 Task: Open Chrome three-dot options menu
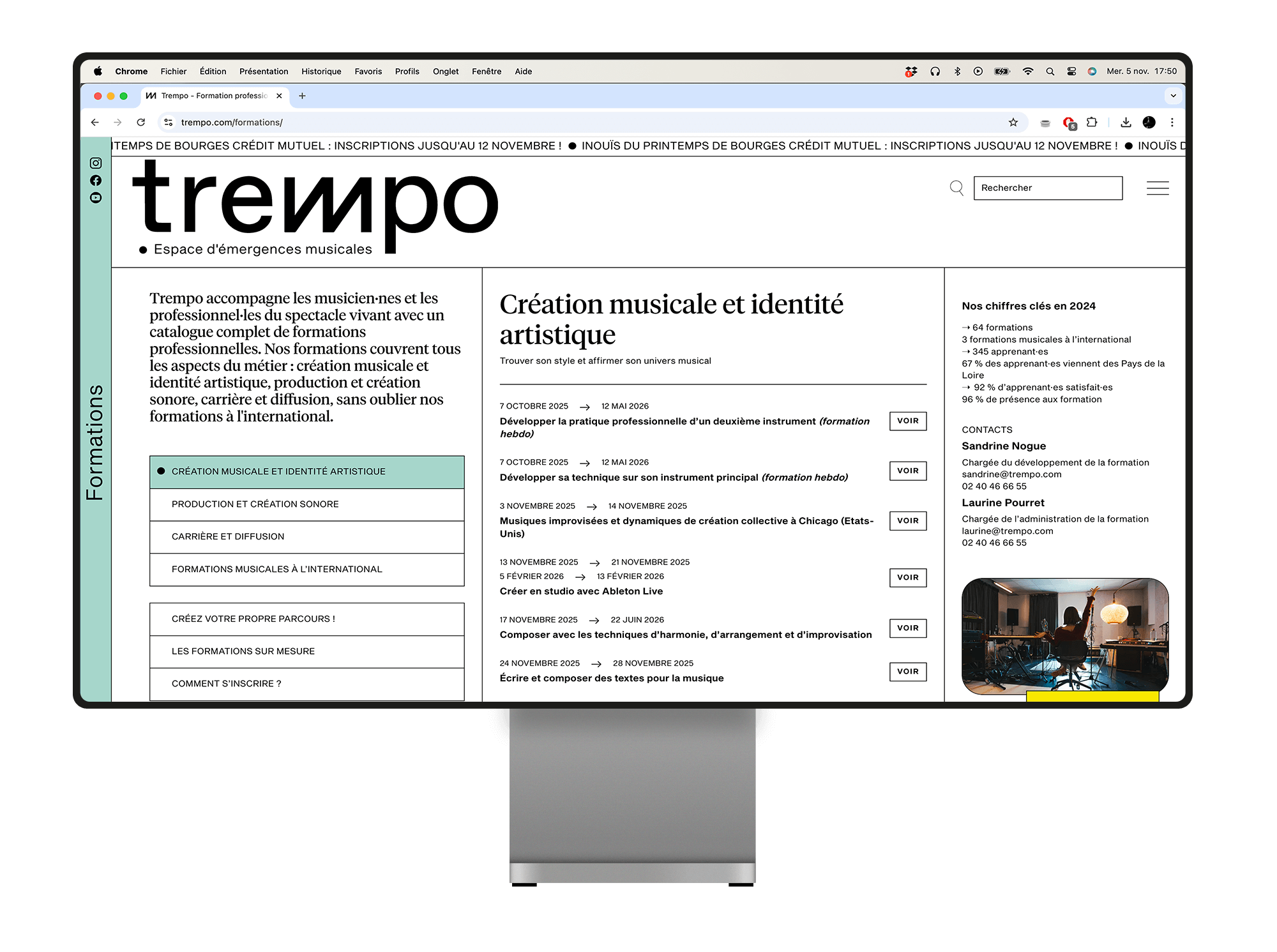(x=1172, y=123)
